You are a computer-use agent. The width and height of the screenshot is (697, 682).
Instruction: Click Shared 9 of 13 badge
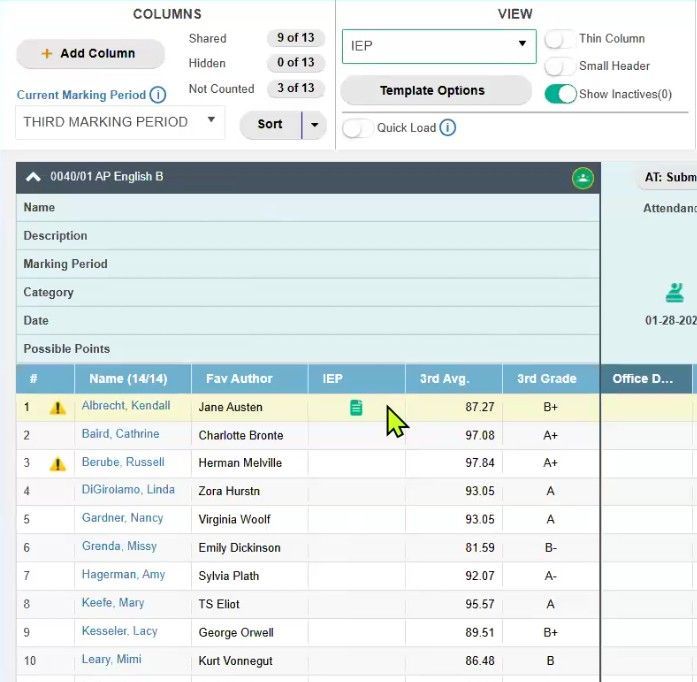(x=296, y=38)
